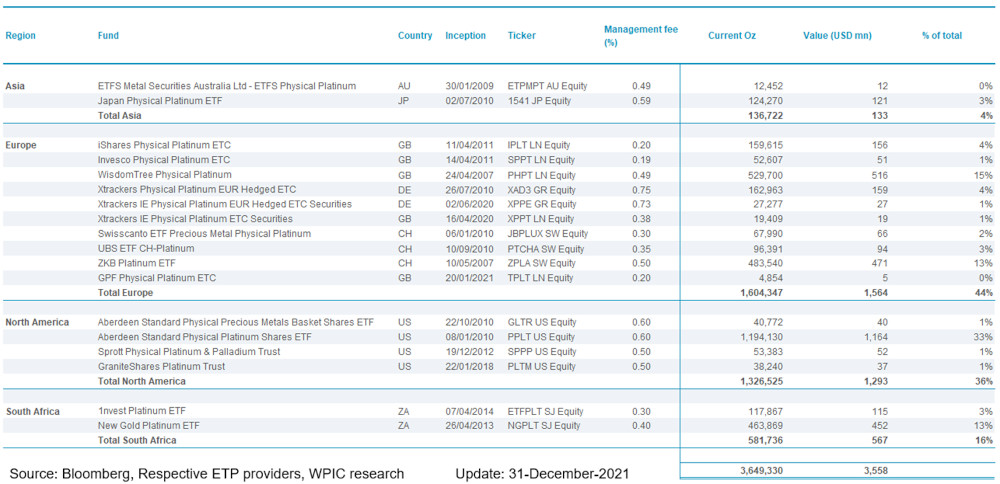Image resolution: width=1000 pixels, height=484 pixels.
Task: Click ticker JBPLUX SW Equity
Action: point(548,233)
